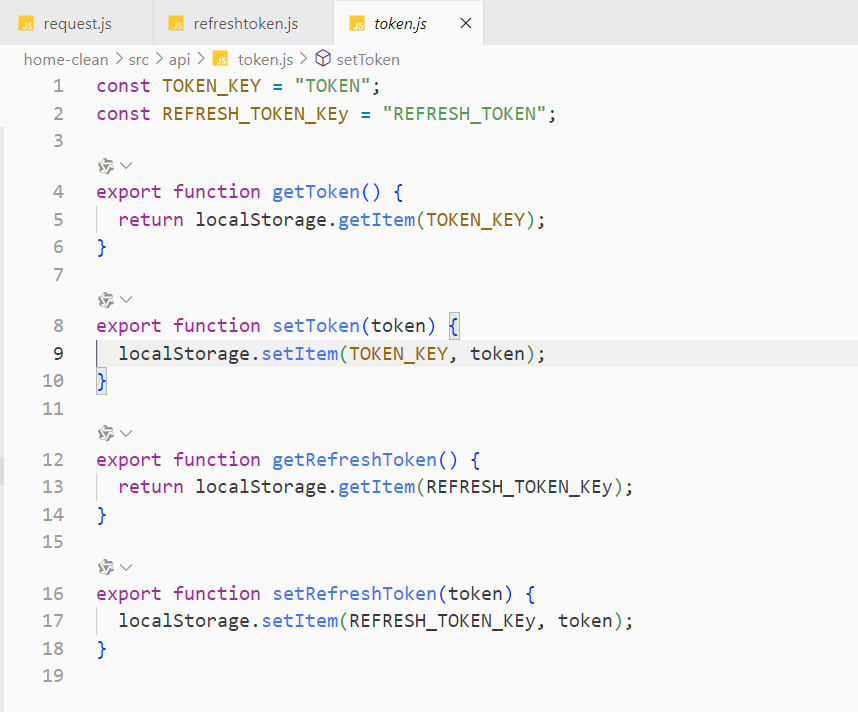Click setItem on line 17
This screenshot has width=858, height=712.
coord(300,621)
